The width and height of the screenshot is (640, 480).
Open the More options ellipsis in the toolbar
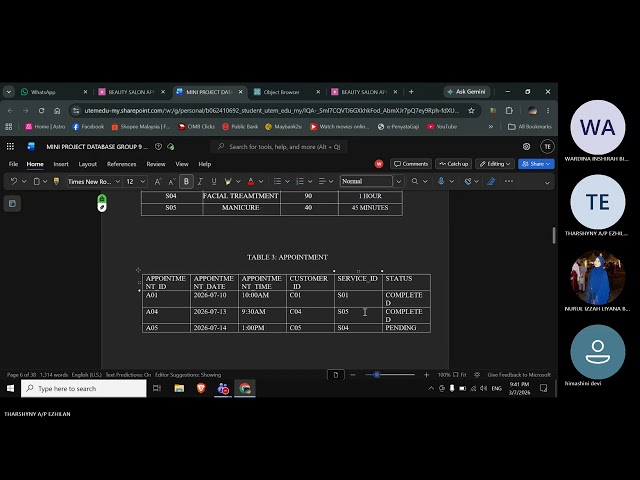tap(509, 181)
